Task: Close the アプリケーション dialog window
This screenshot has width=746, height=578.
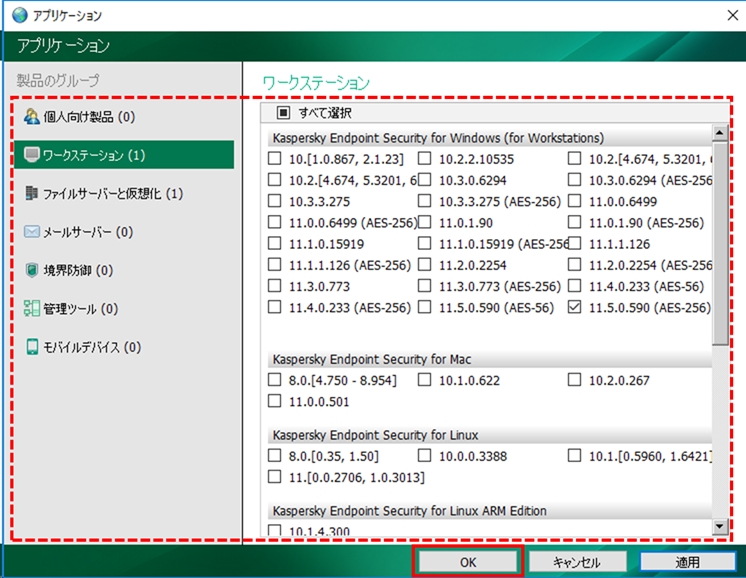Action: (733, 15)
